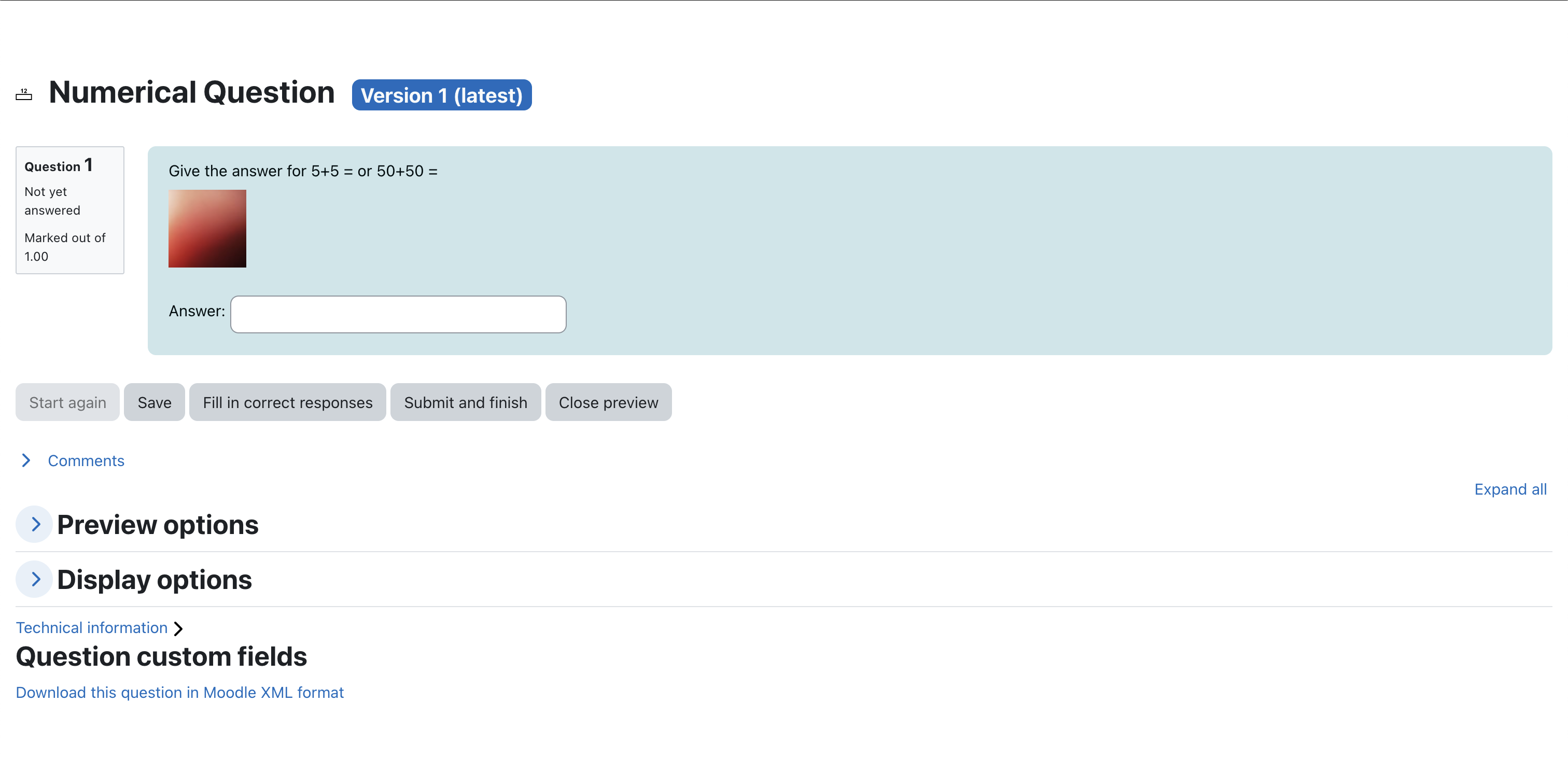This screenshot has height=758, width=1568.
Task: Click Expand all link
Action: point(1509,489)
